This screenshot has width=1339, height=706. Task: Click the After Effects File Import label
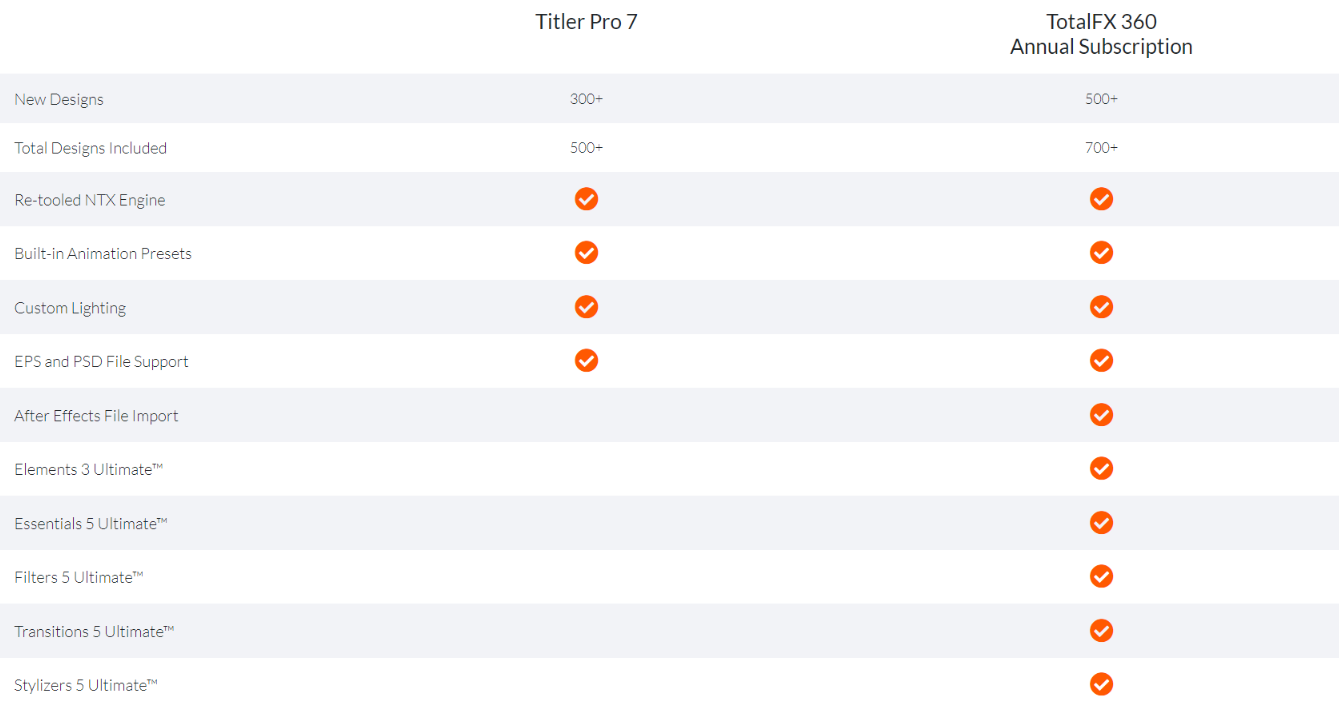coord(96,416)
